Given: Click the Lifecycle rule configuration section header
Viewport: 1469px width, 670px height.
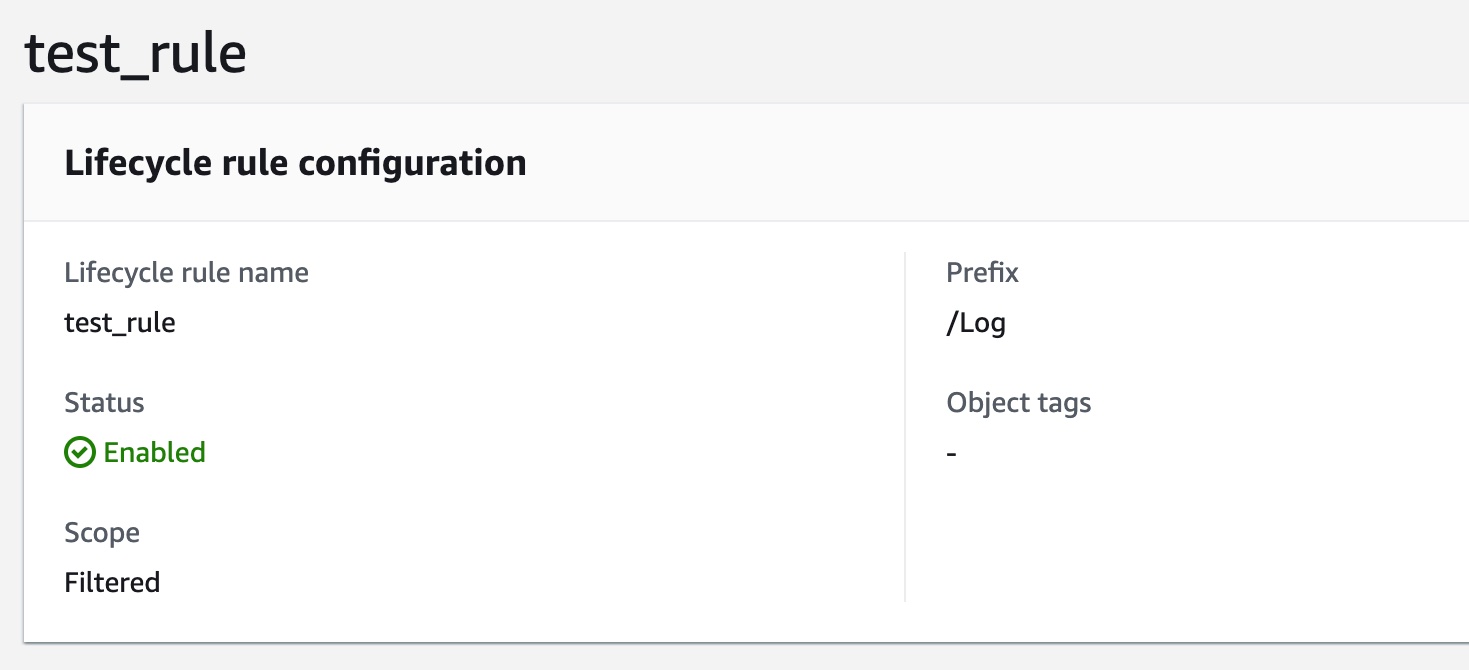Looking at the screenshot, I should click(x=295, y=162).
